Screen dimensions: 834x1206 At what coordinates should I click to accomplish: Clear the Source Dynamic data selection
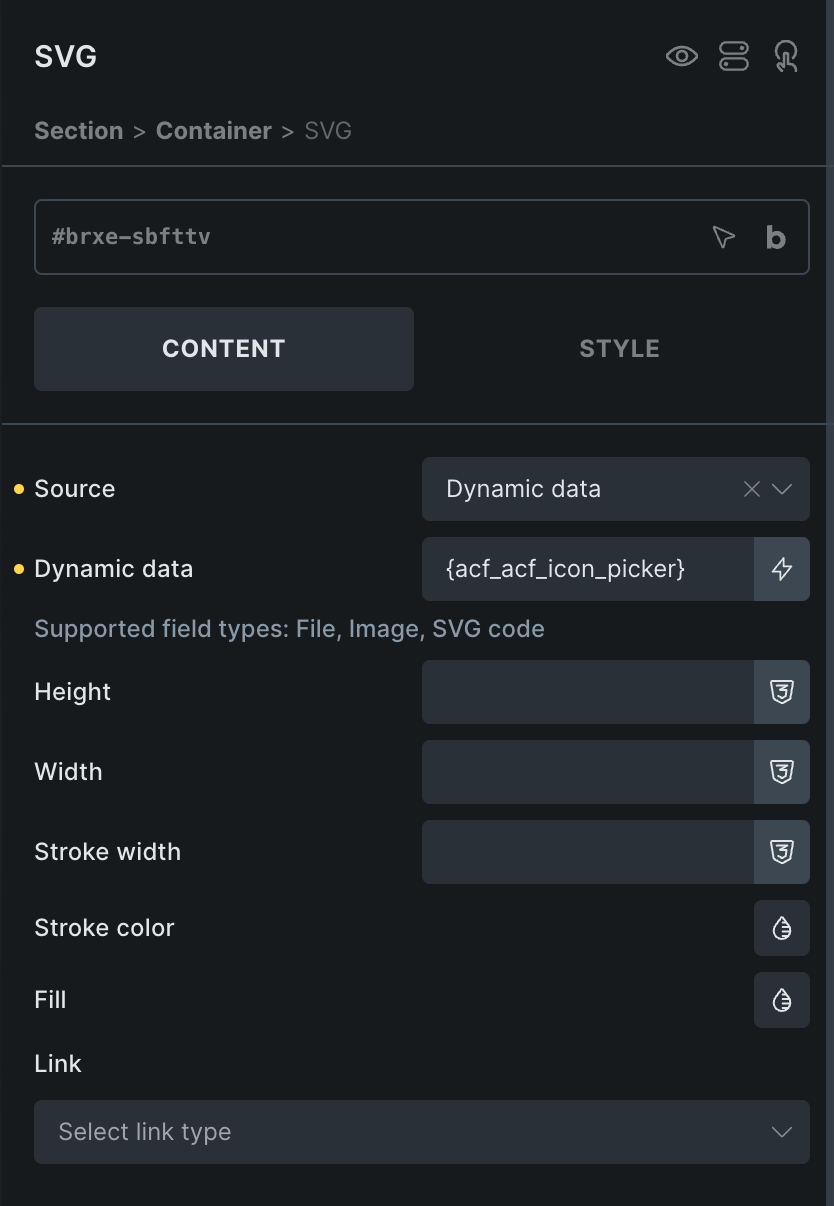pos(752,489)
